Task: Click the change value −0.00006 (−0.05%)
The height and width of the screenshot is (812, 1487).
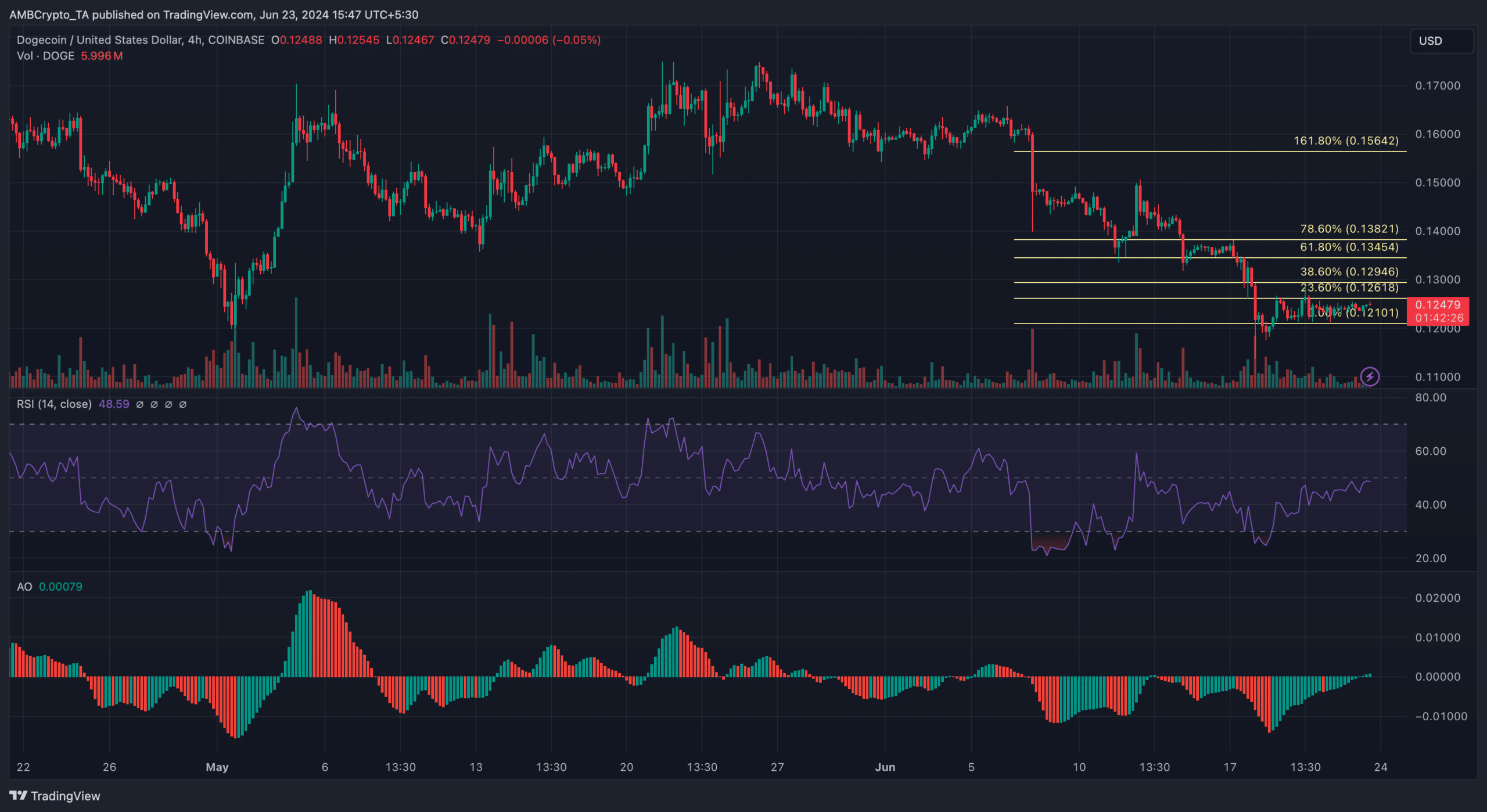Action: pyautogui.click(x=549, y=40)
